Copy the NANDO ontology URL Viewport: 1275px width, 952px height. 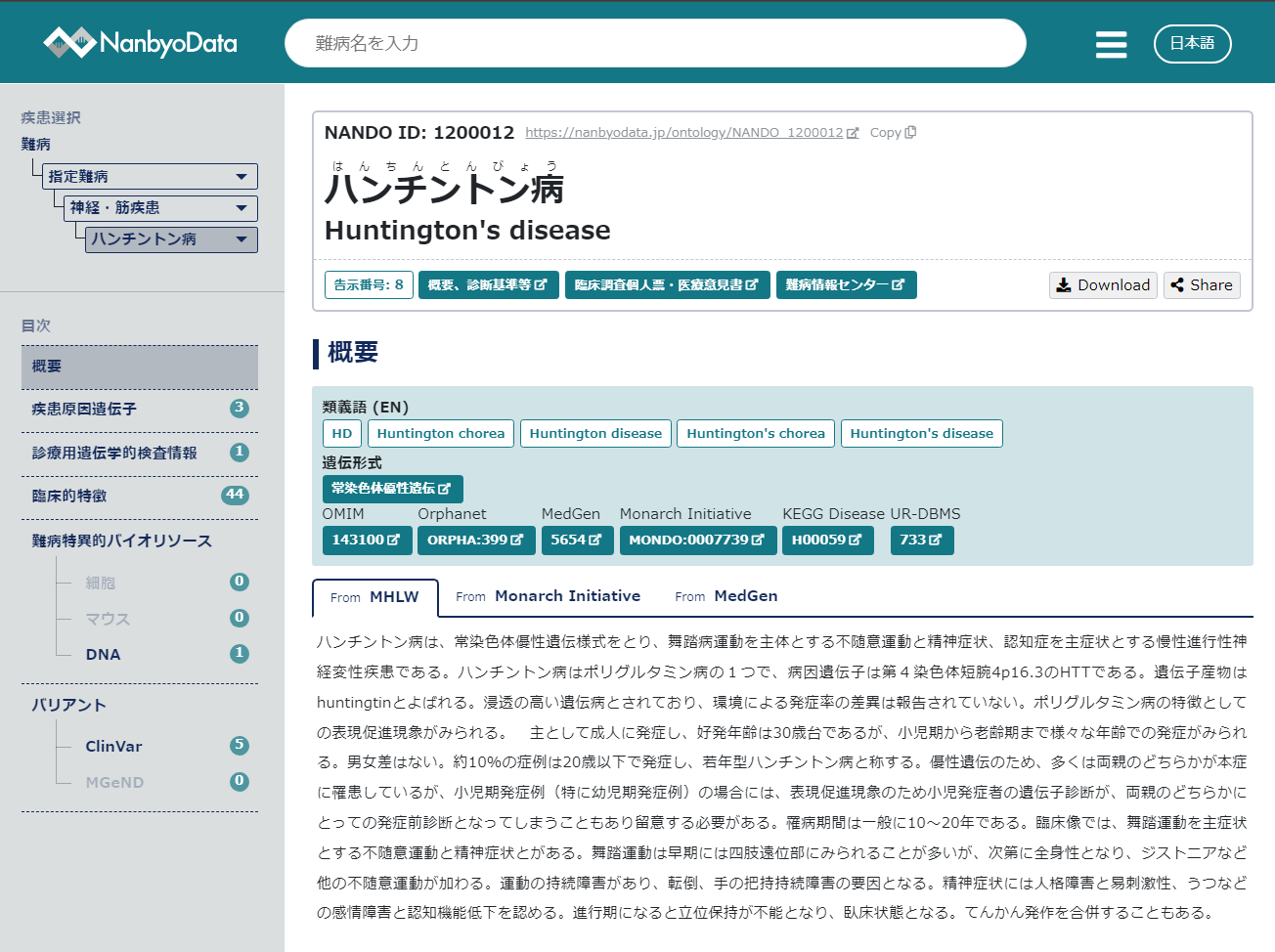coord(892,133)
